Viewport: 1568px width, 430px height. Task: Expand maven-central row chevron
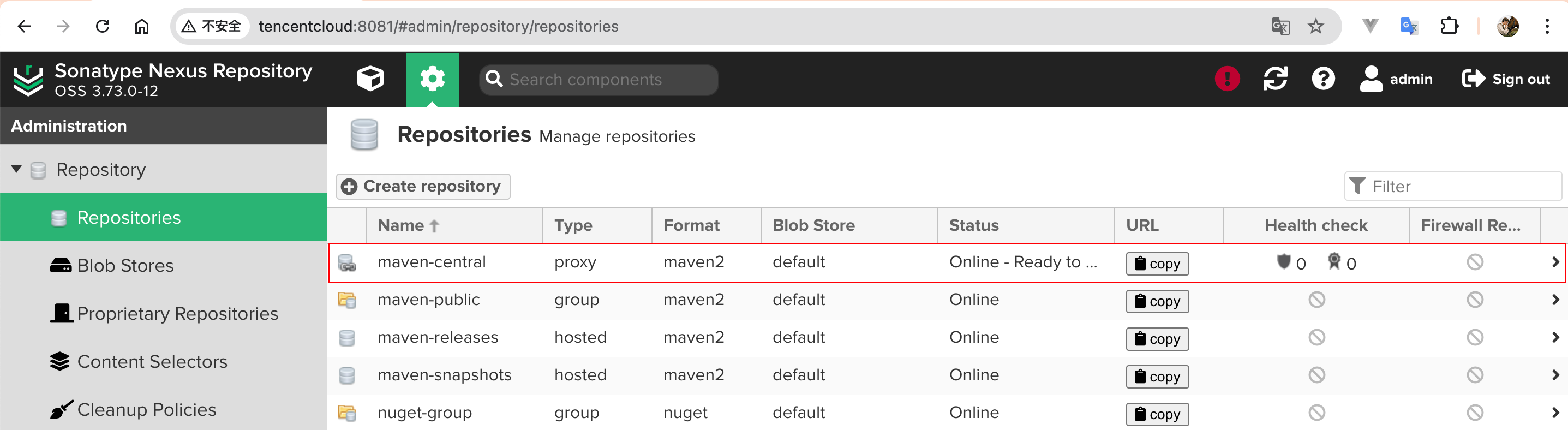tap(1555, 262)
